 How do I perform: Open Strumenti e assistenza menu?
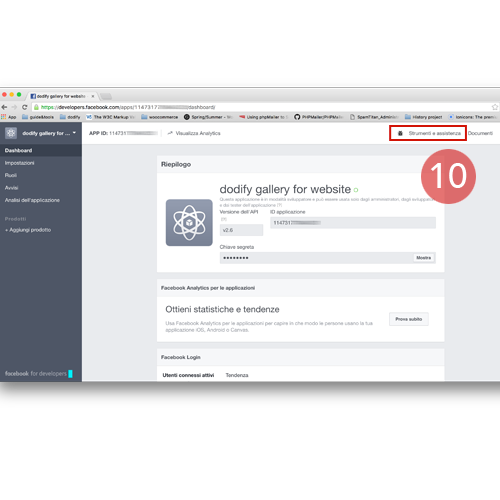pyautogui.click(x=428, y=133)
